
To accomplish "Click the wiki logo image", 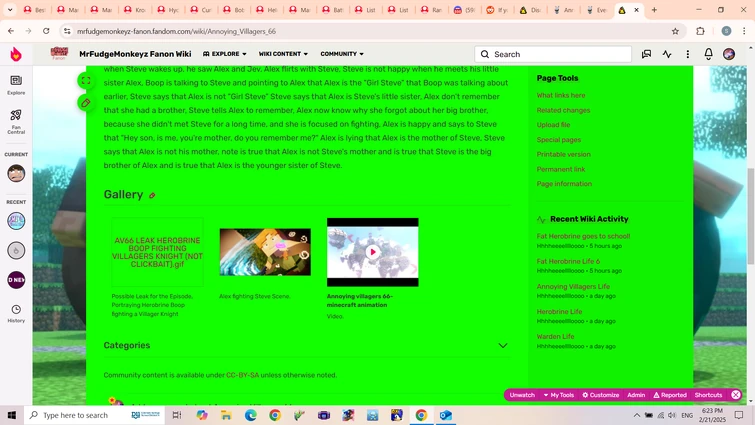I will (x=59, y=53).
